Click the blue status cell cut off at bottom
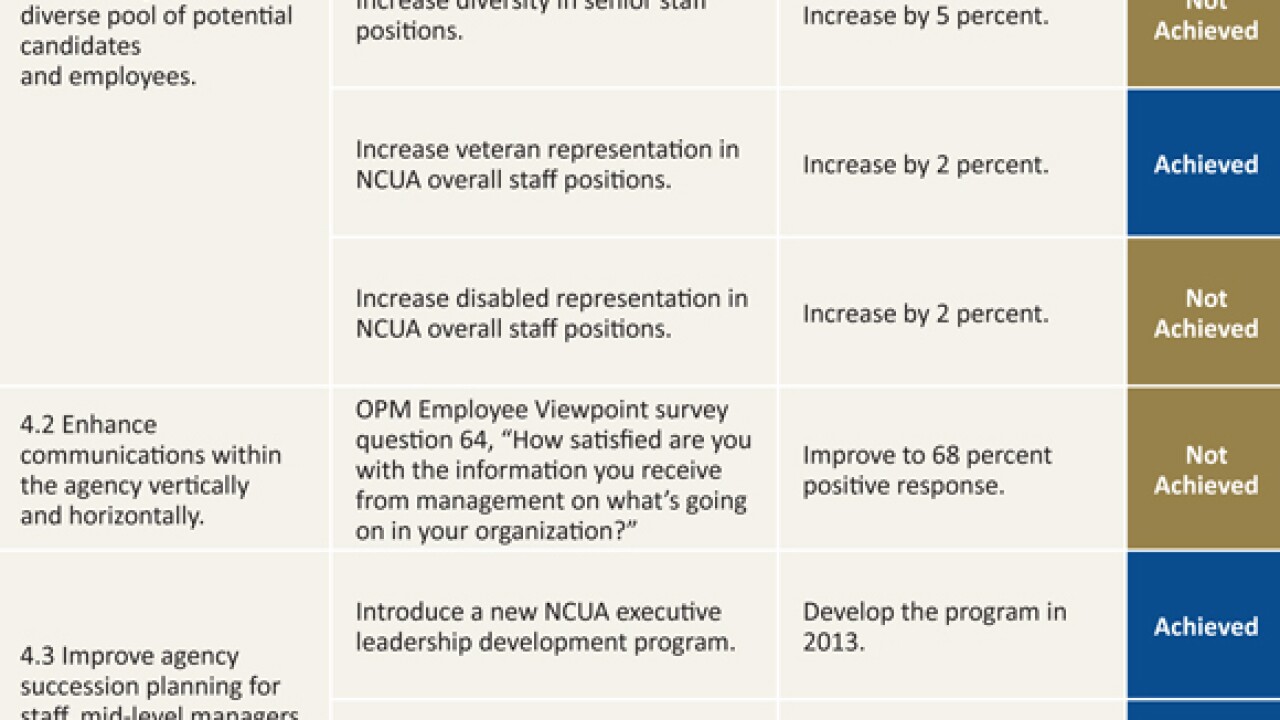Screen dimensions: 1280x720 point(1205,710)
